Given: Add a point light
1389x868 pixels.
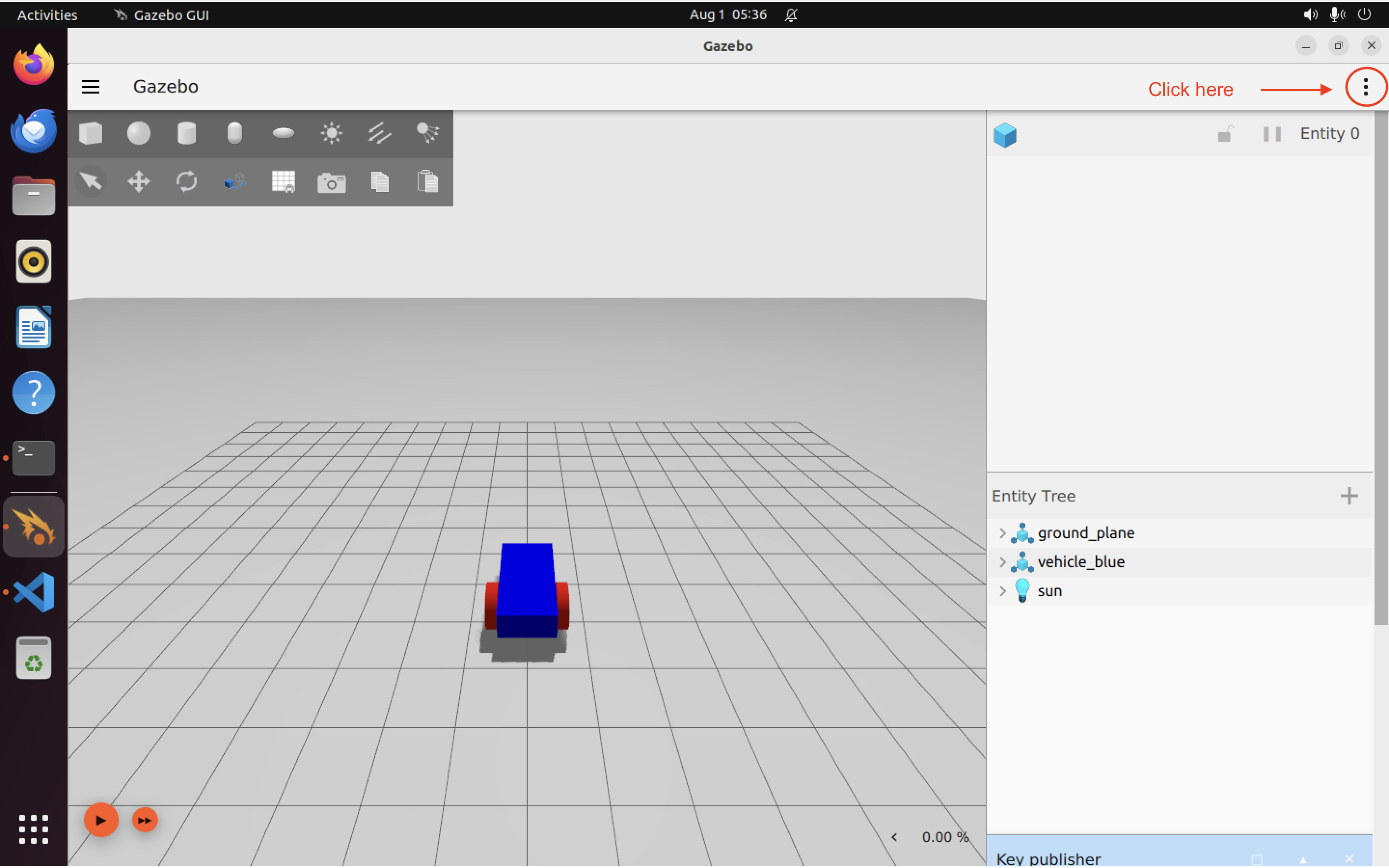Looking at the screenshot, I should click(x=331, y=134).
